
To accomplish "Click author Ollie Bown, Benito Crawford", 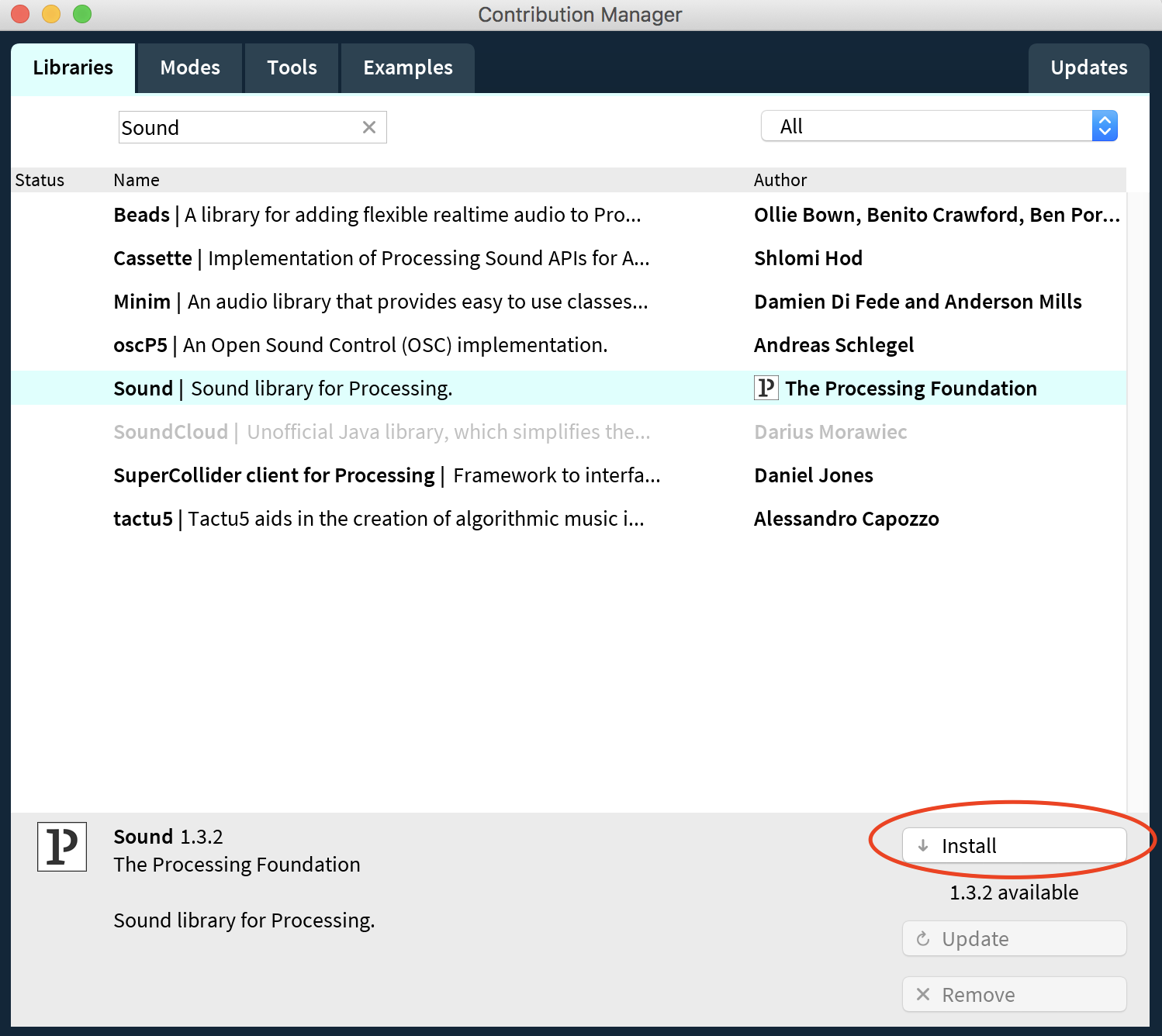I will [x=937, y=215].
